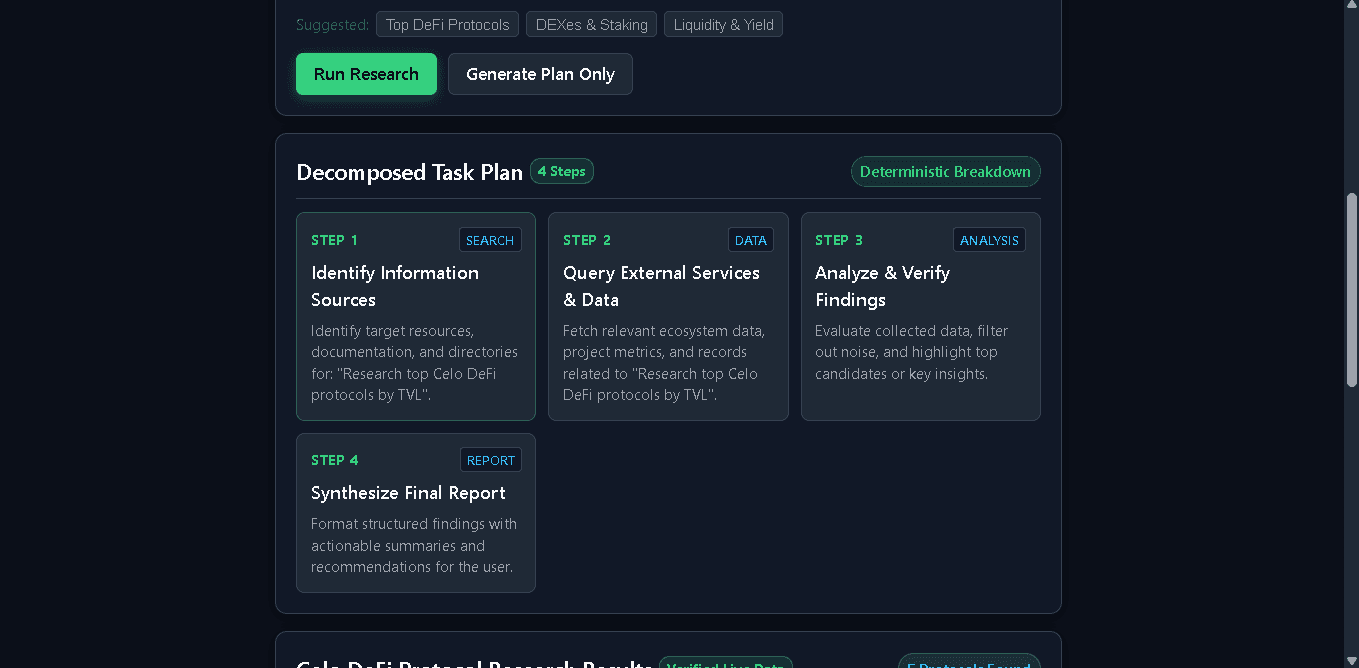Click the Decomposed Task Plan heading
The image size is (1359, 668).
pyautogui.click(x=410, y=172)
